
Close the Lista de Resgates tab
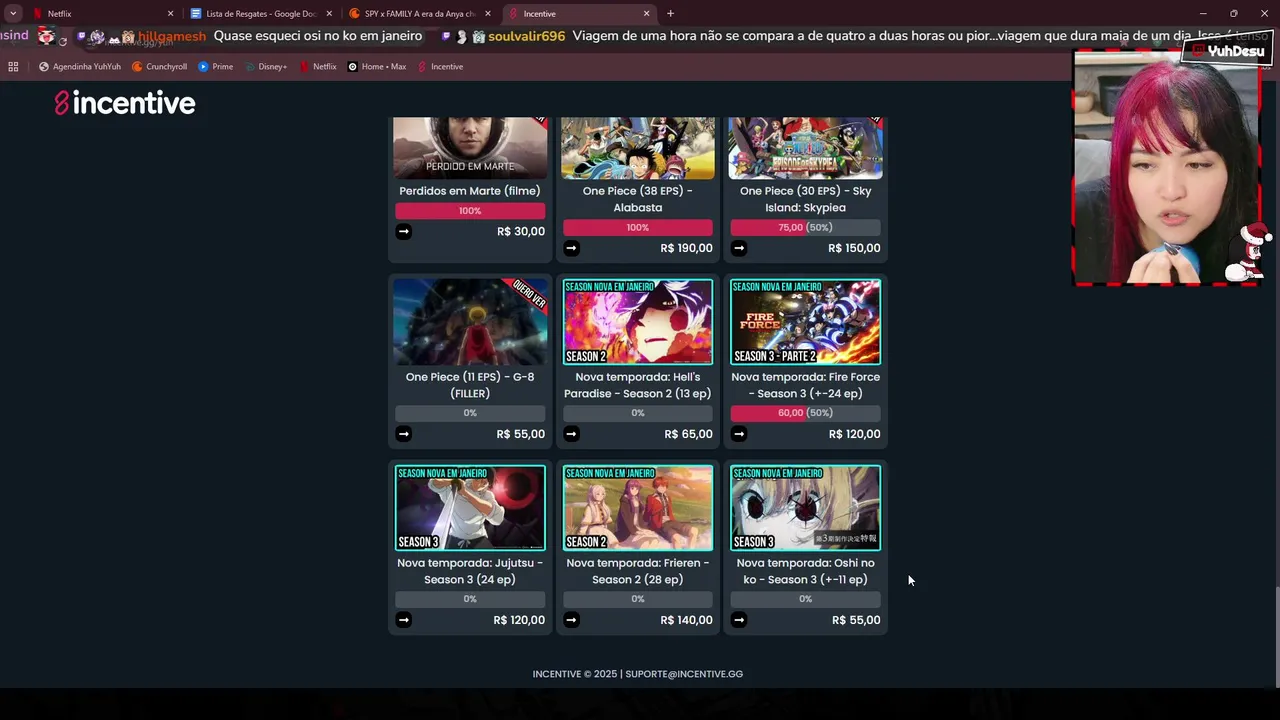click(x=329, y=13)
